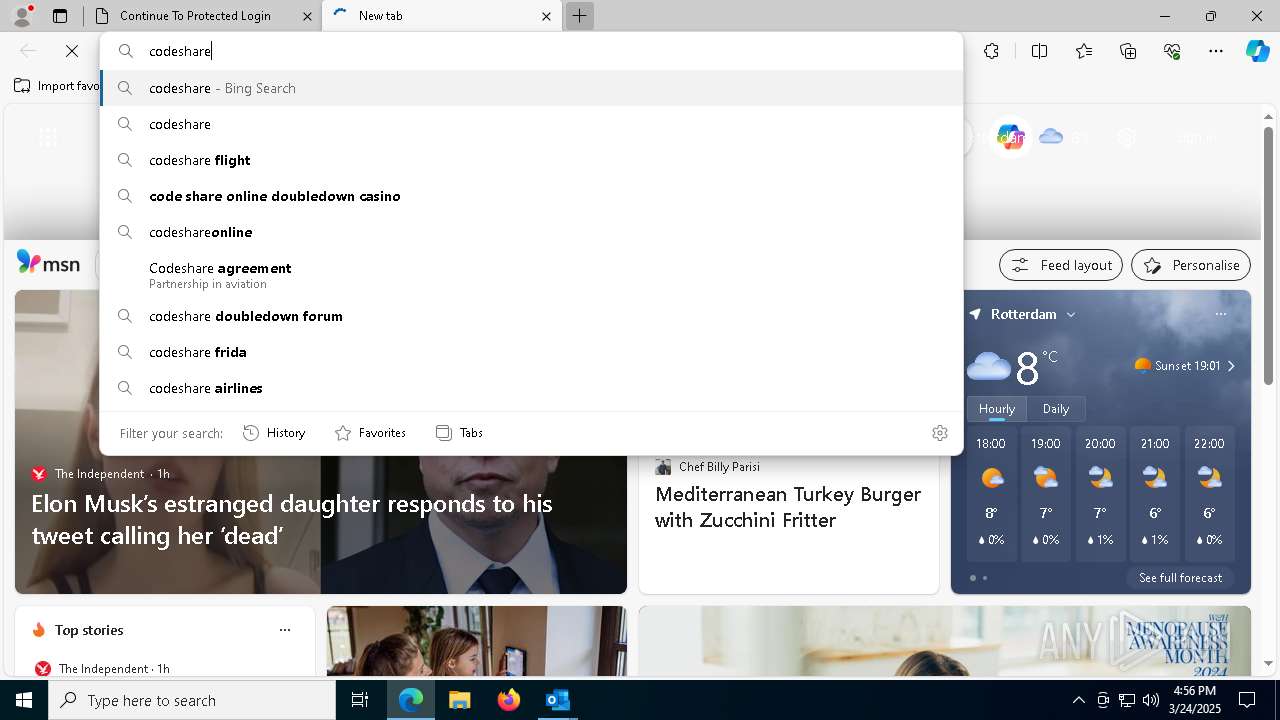Go to the second weather card dot

(x=985, y=578)
